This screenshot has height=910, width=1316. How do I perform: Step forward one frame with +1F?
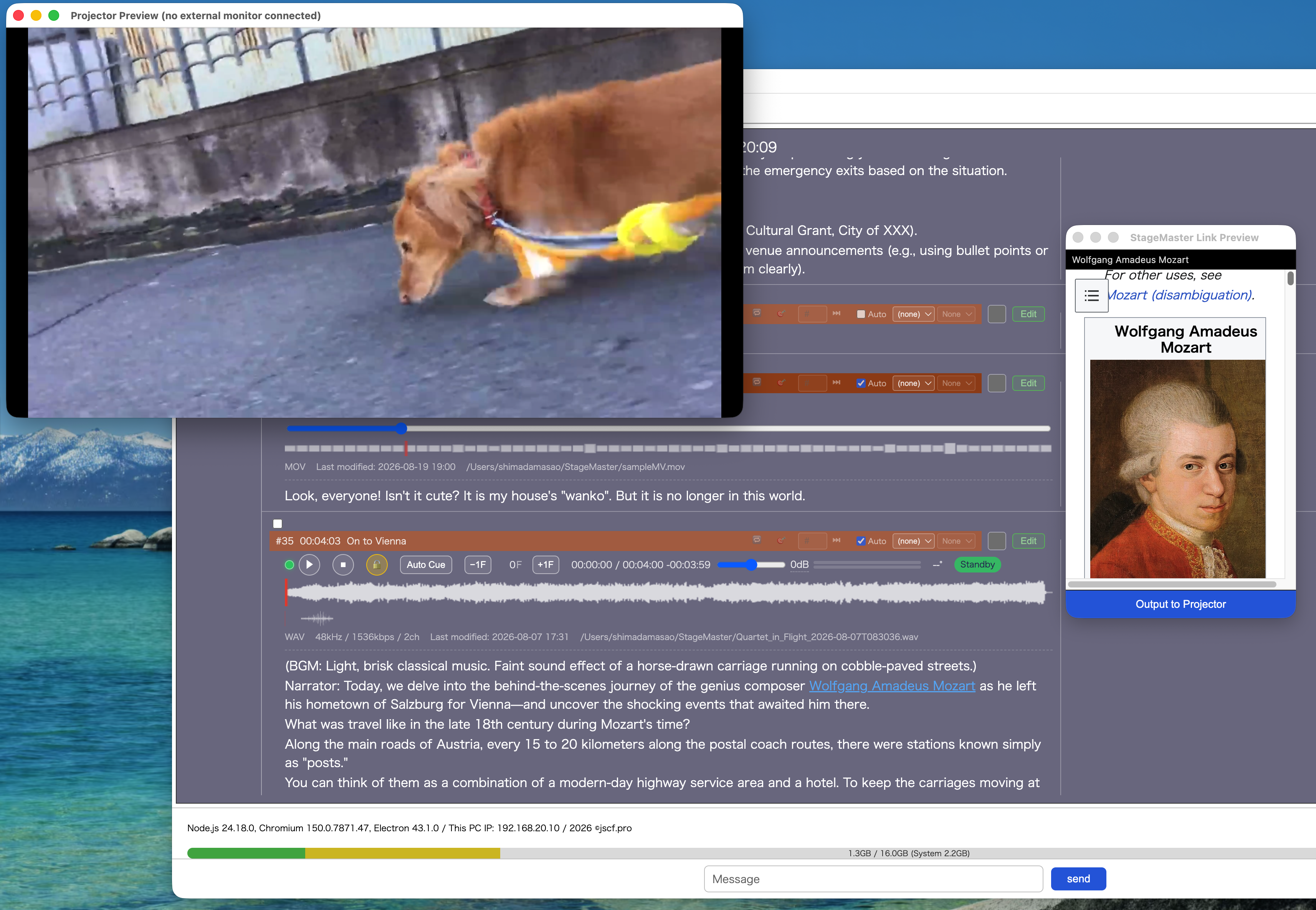click(x=546, y=564)
